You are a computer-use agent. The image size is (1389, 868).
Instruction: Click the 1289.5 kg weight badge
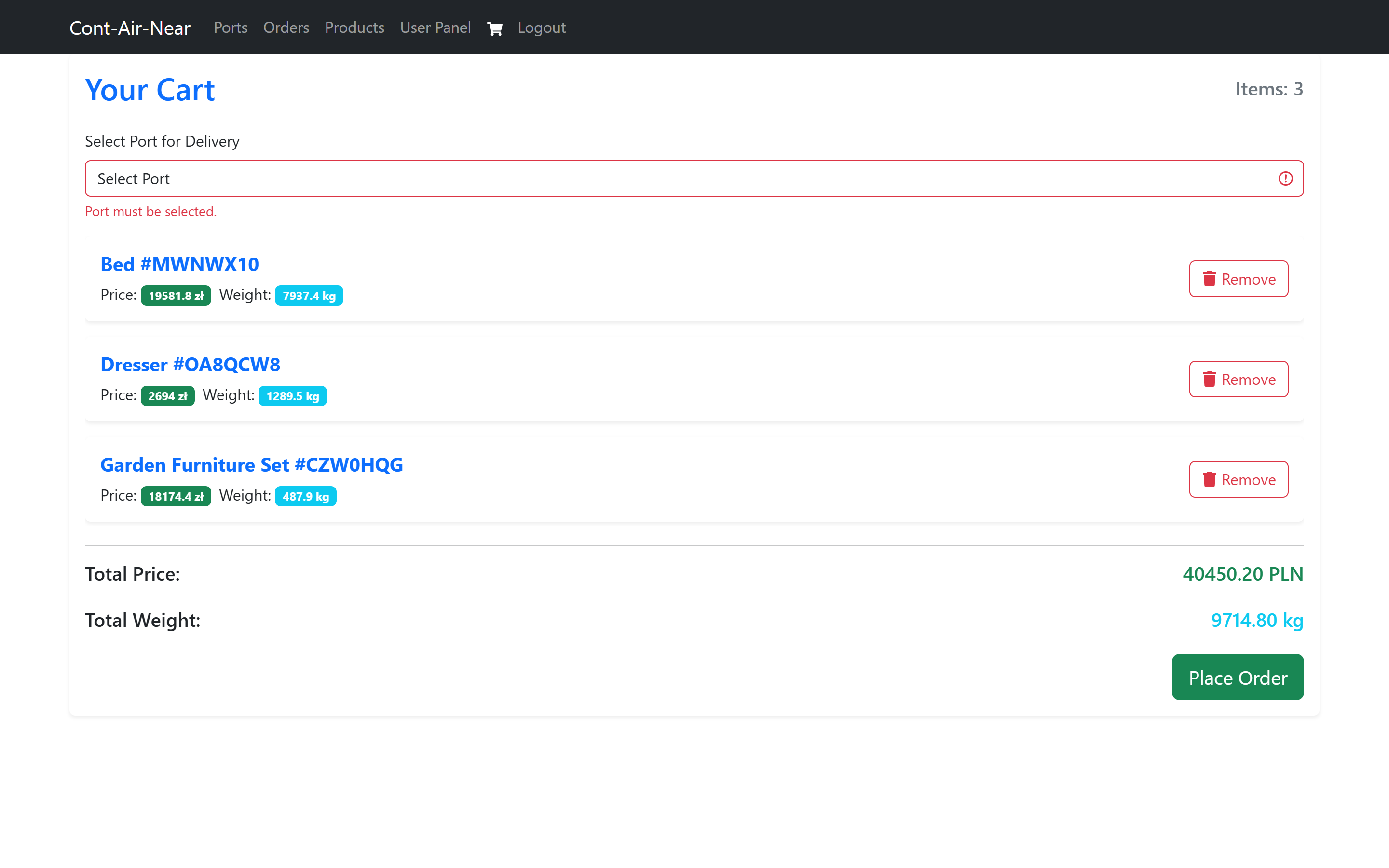click(x=292, y=396)
